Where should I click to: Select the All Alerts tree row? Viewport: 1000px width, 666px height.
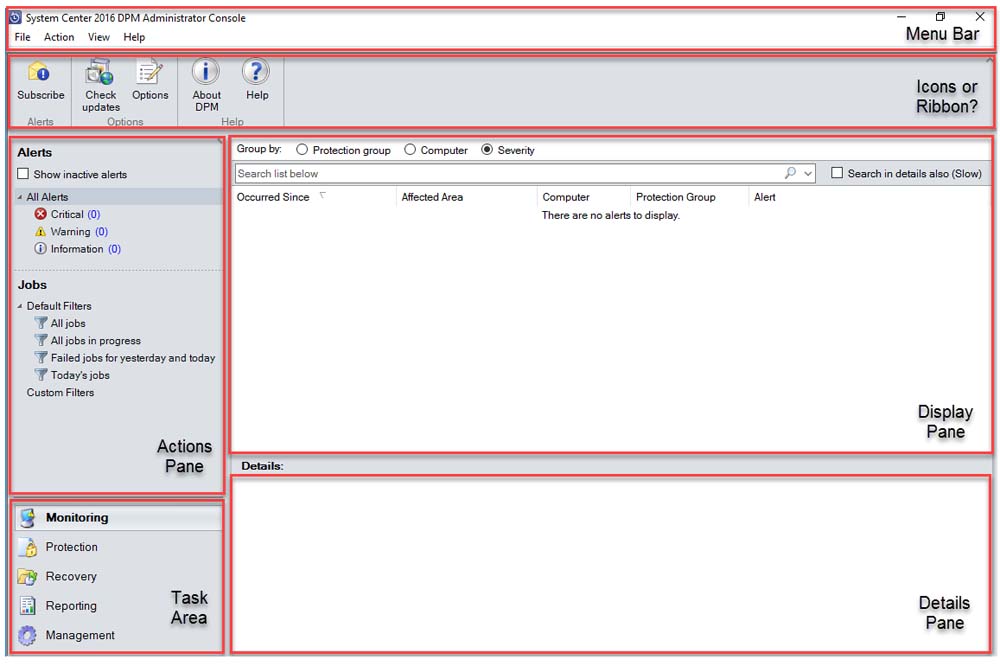point(118,197)
